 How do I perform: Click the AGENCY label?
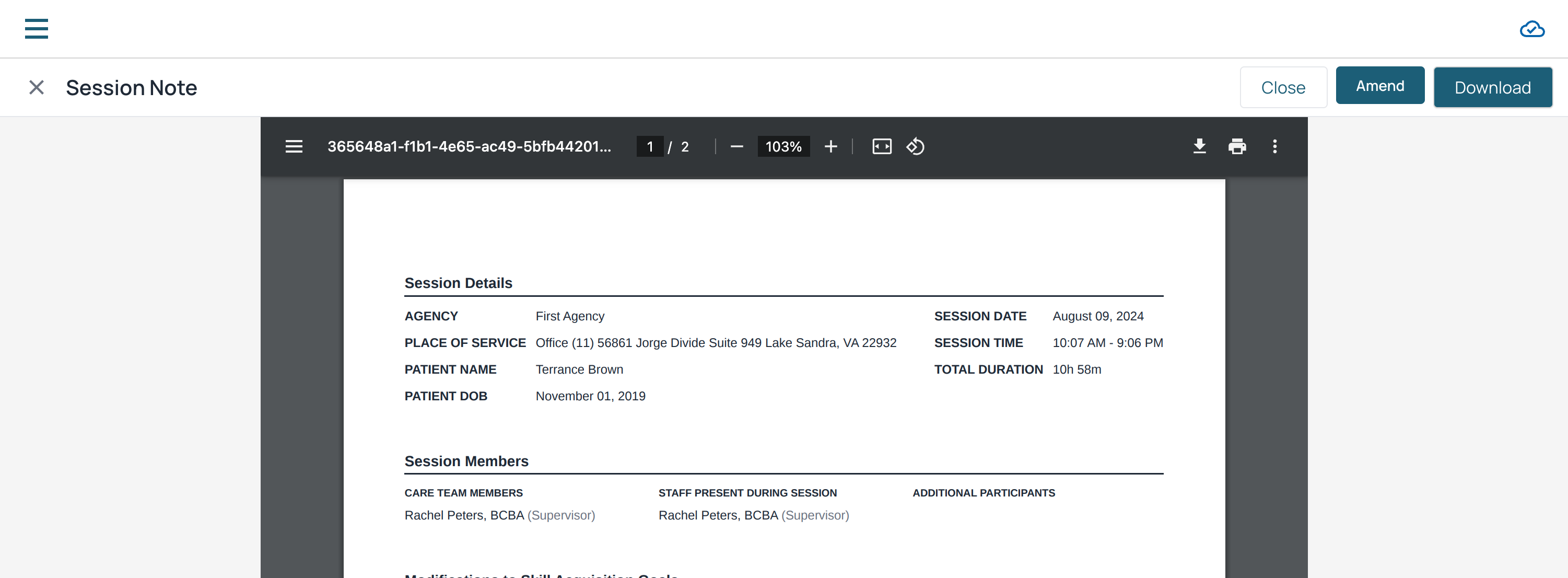coord(431,316)
